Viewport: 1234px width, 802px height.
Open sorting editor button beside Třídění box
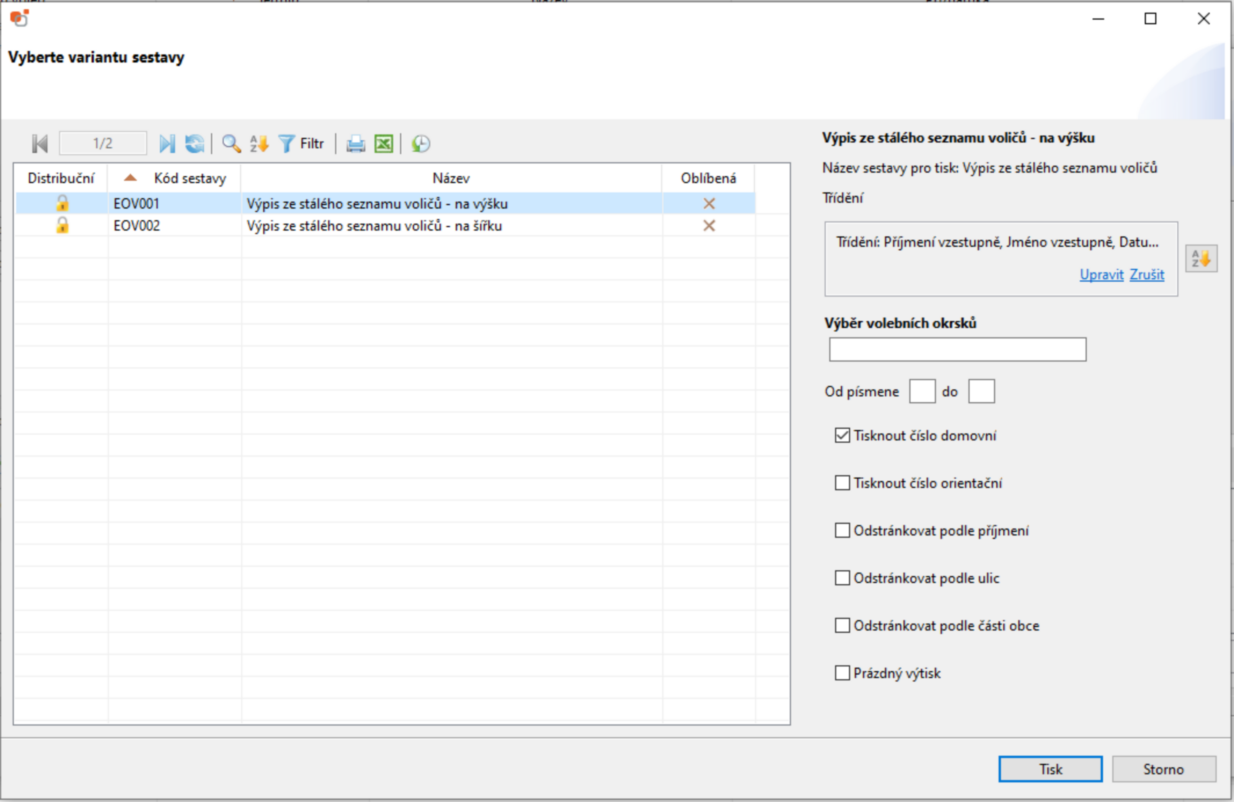[x=1201, y=259]
